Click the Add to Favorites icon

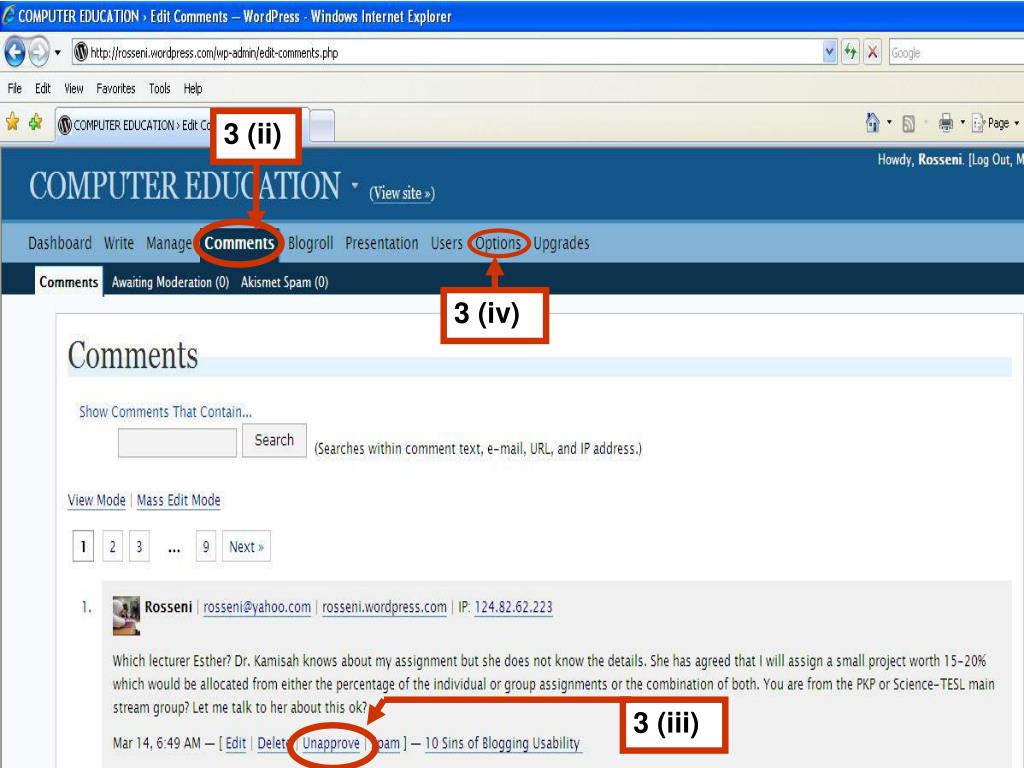point(36,122)
